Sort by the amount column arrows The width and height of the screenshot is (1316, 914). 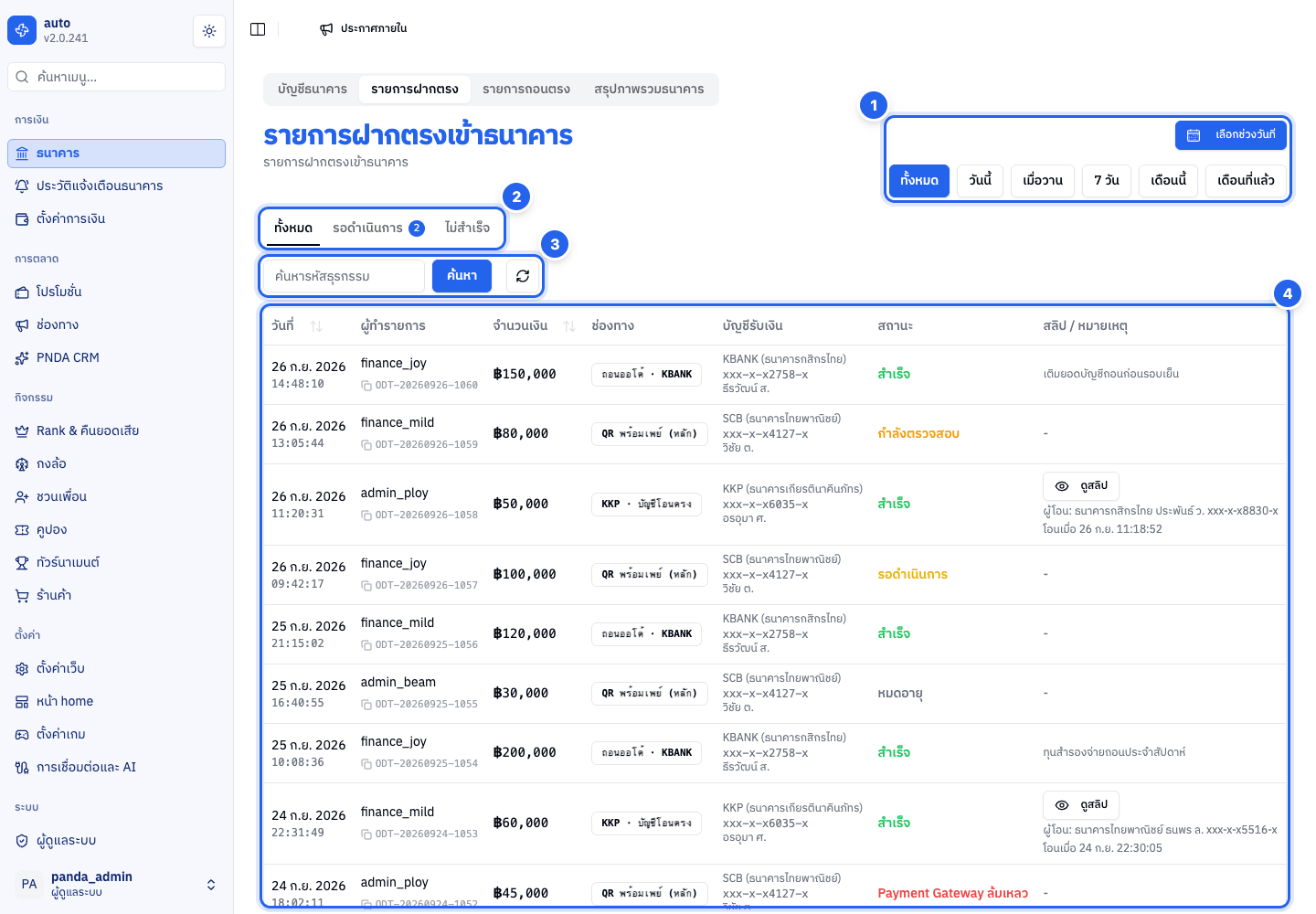[569, 326]
